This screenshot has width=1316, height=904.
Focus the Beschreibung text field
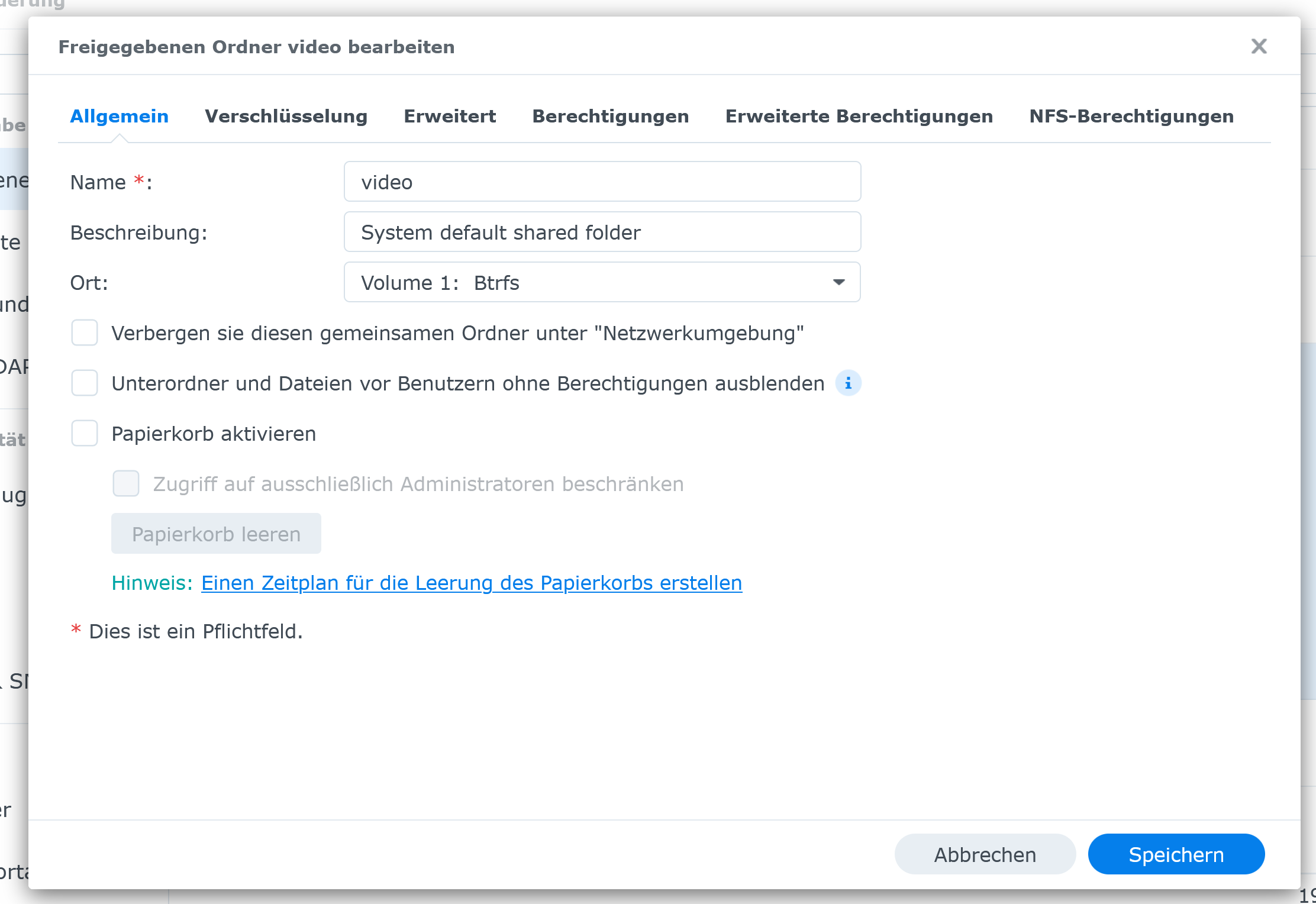(x=602, y=233)
